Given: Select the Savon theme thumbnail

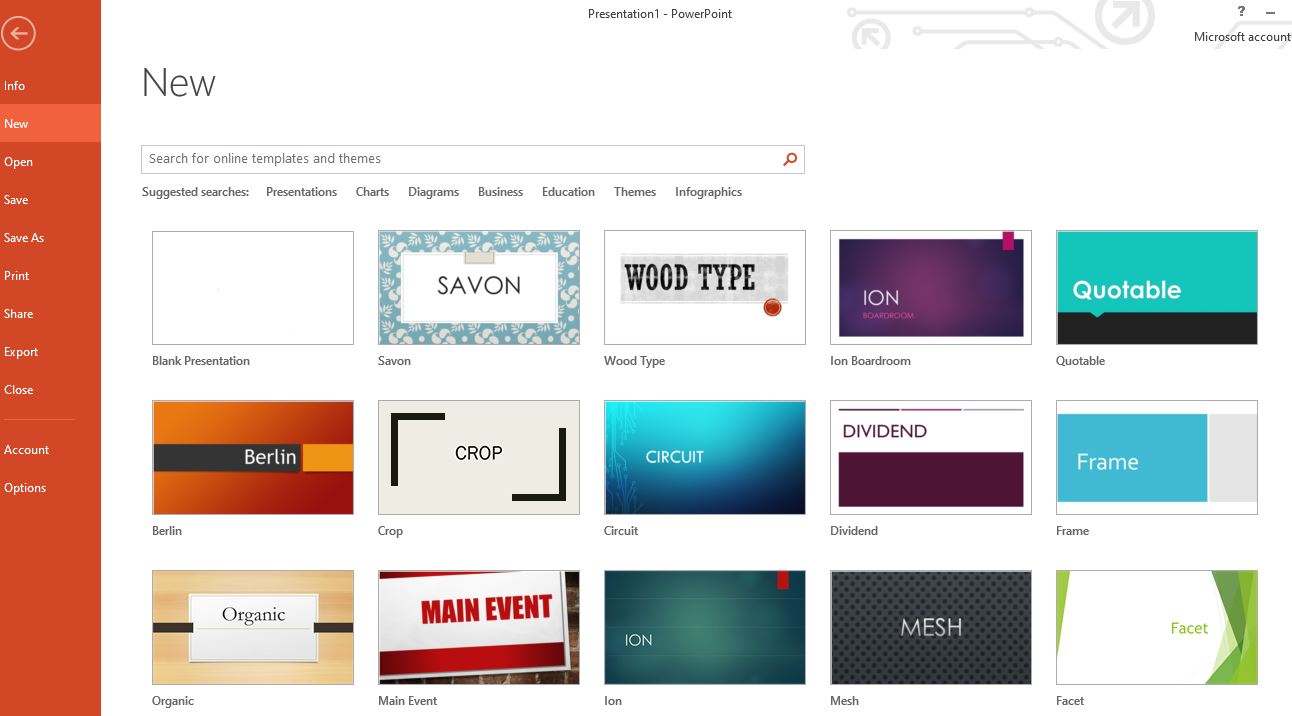Looking at the screenshot, I should [x=479, y=288].
